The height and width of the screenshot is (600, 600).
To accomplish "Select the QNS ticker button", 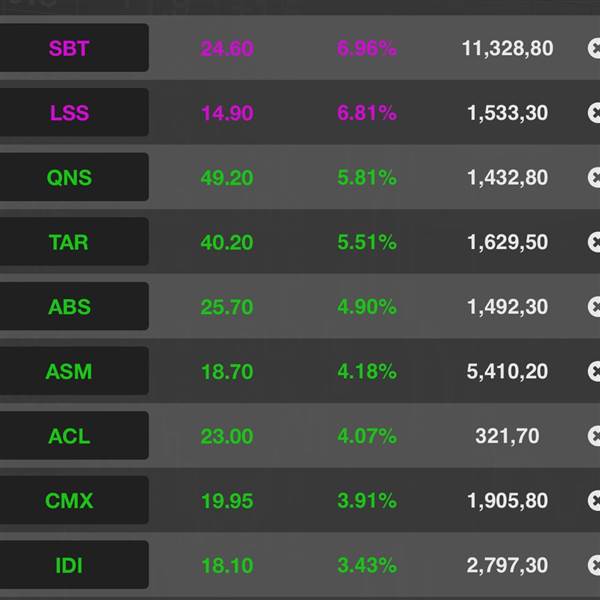I will 74,177.
